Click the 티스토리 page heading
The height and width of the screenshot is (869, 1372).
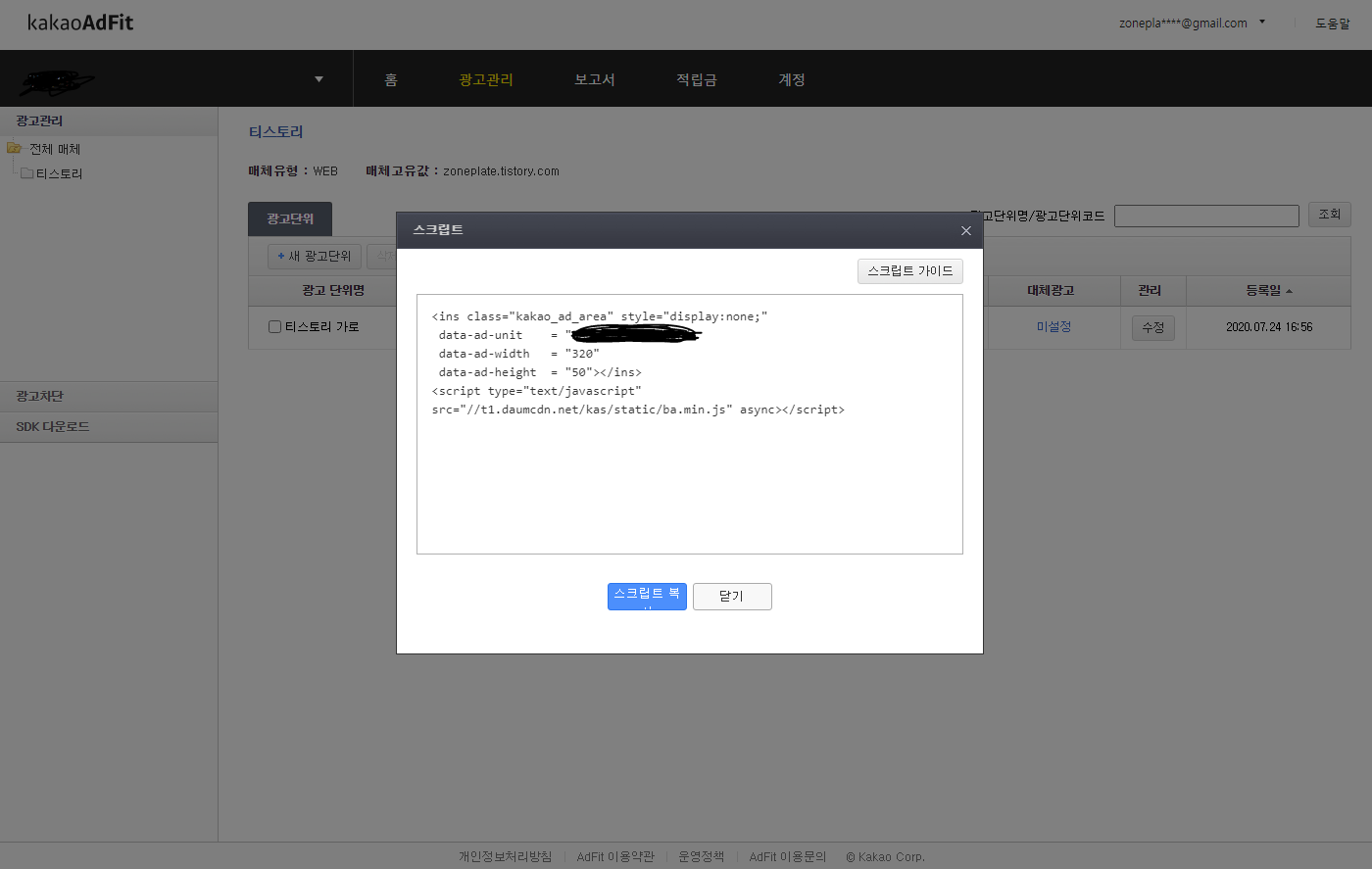click(276, 132)
